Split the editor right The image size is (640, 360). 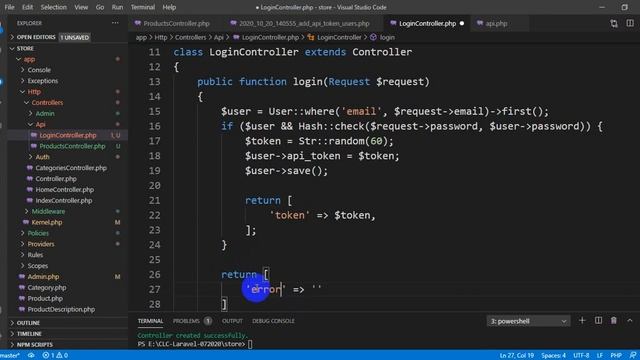click(630, 23)
